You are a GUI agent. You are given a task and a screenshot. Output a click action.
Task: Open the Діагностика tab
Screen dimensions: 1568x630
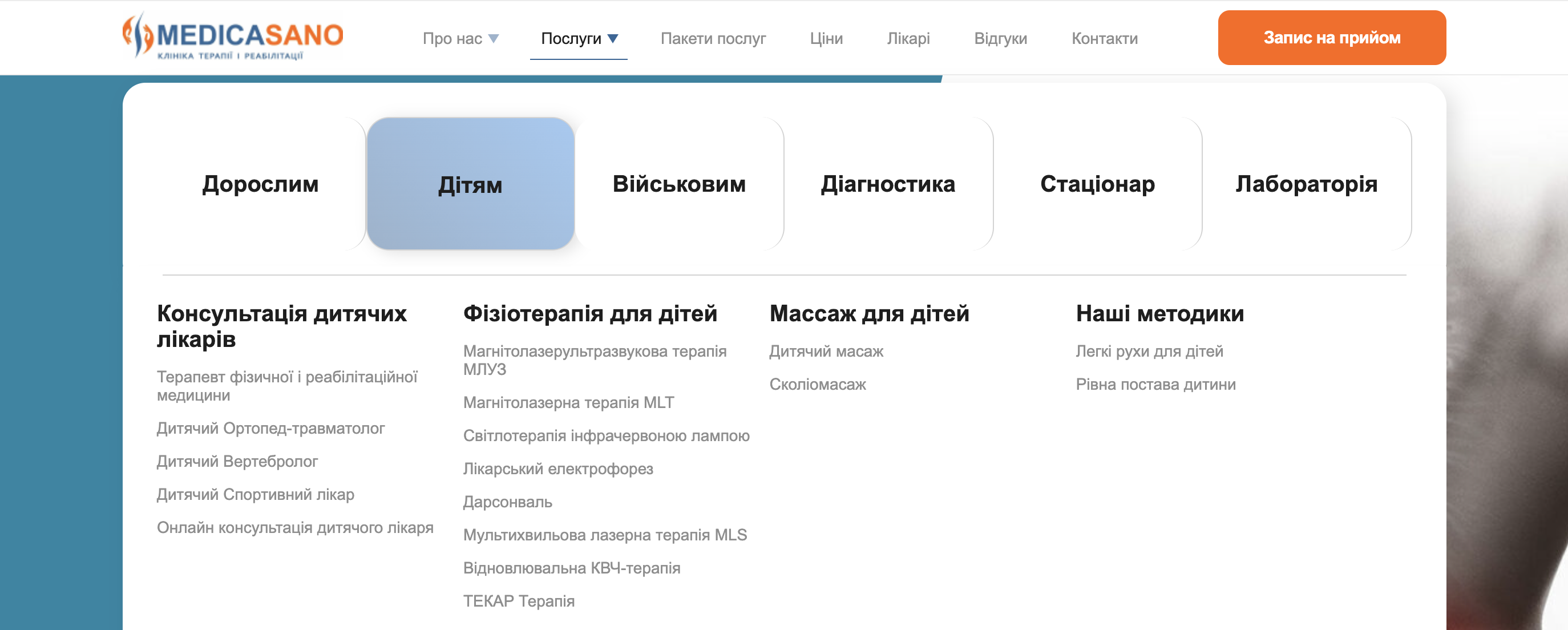887,184
